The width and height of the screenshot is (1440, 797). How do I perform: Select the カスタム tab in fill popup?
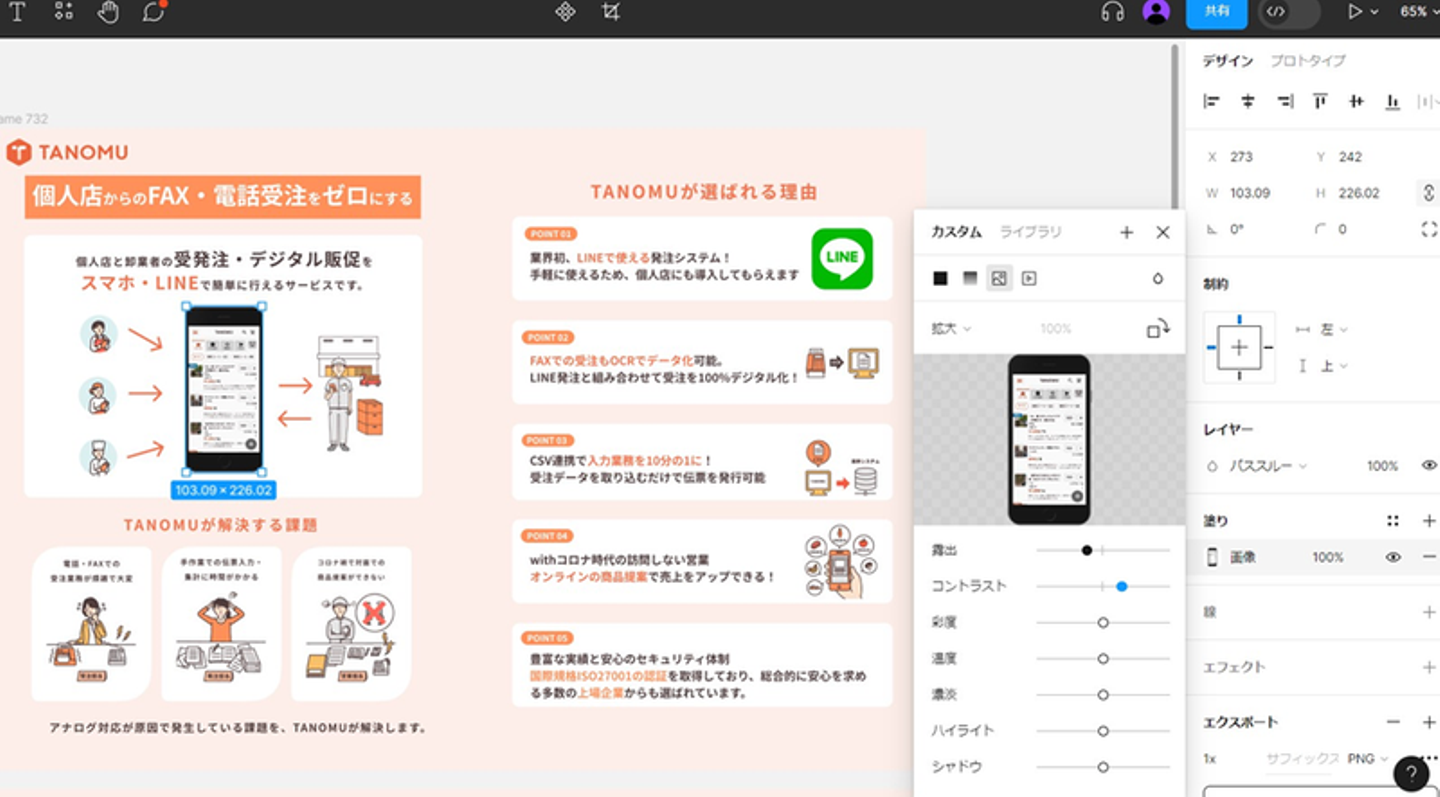coord(956,232)
